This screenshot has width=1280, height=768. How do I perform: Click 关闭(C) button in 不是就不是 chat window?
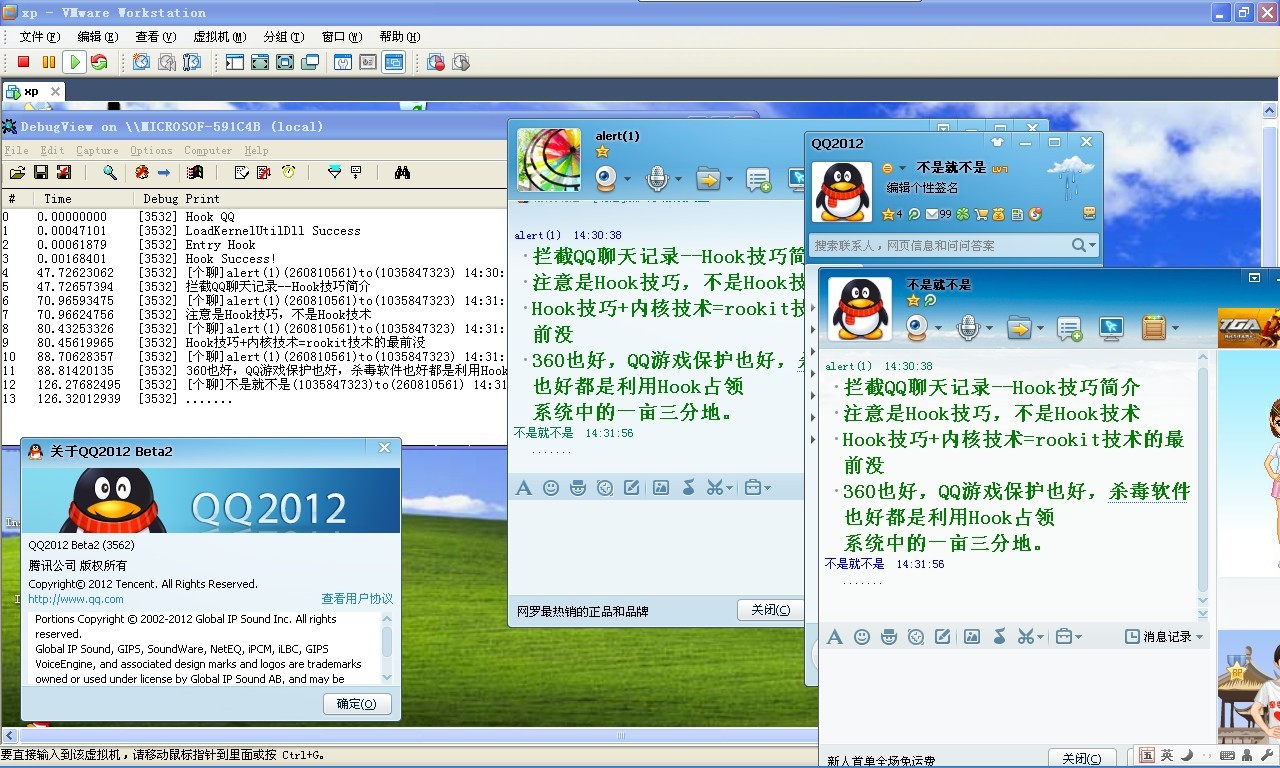click(1082, 759)
